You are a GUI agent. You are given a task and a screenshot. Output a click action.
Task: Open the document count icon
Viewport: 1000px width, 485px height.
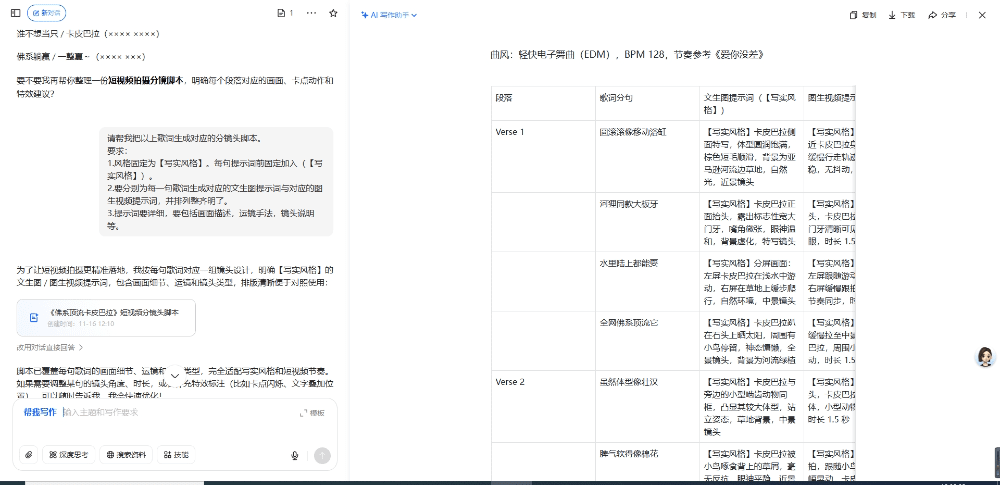pyautogui.click(x=285, y=14)
